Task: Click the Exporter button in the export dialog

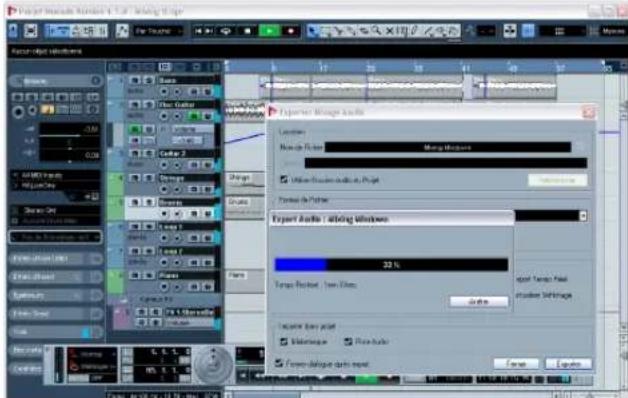Action: coord(568,364)
